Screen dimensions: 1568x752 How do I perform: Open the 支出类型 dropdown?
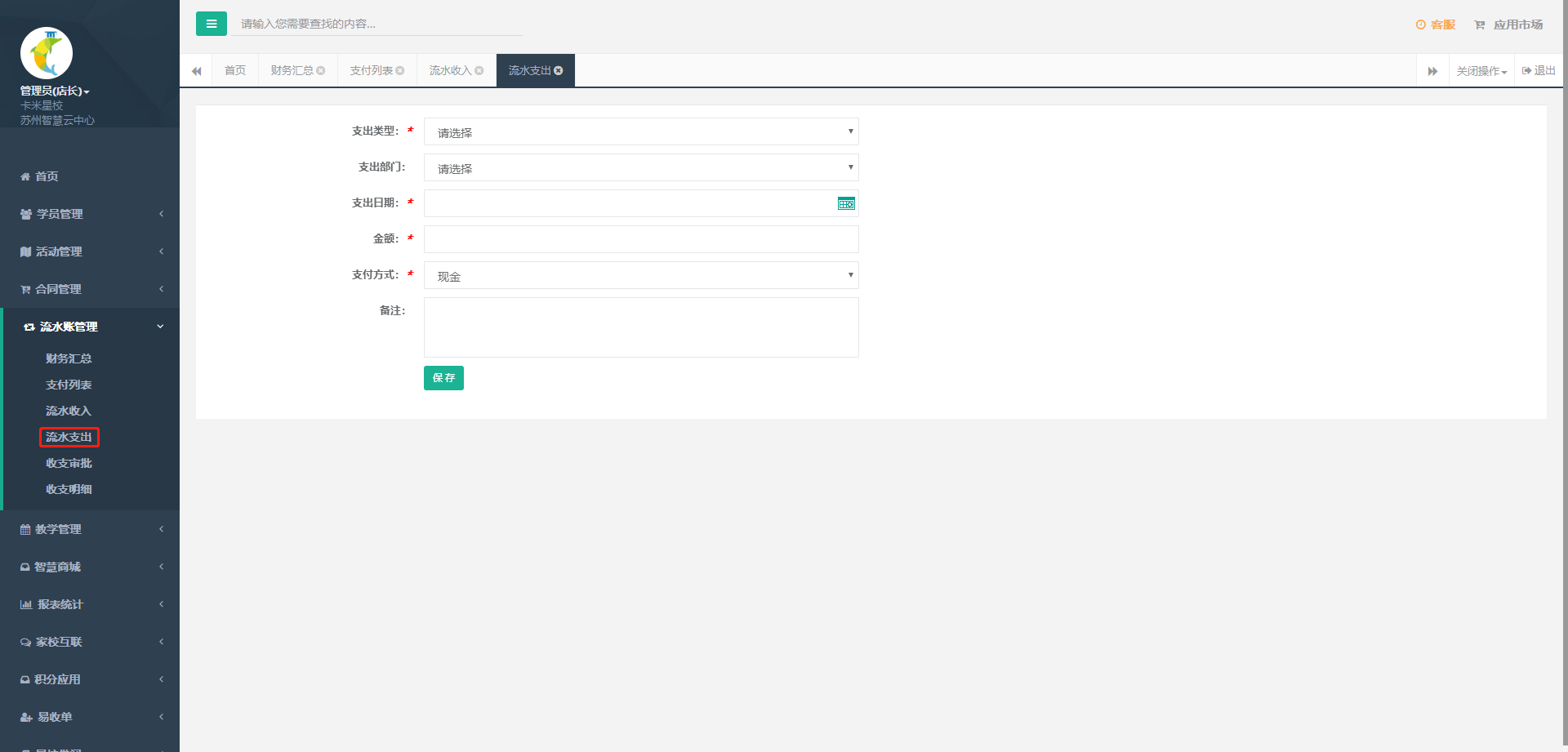pyautogui.click(x=641, y=131)
